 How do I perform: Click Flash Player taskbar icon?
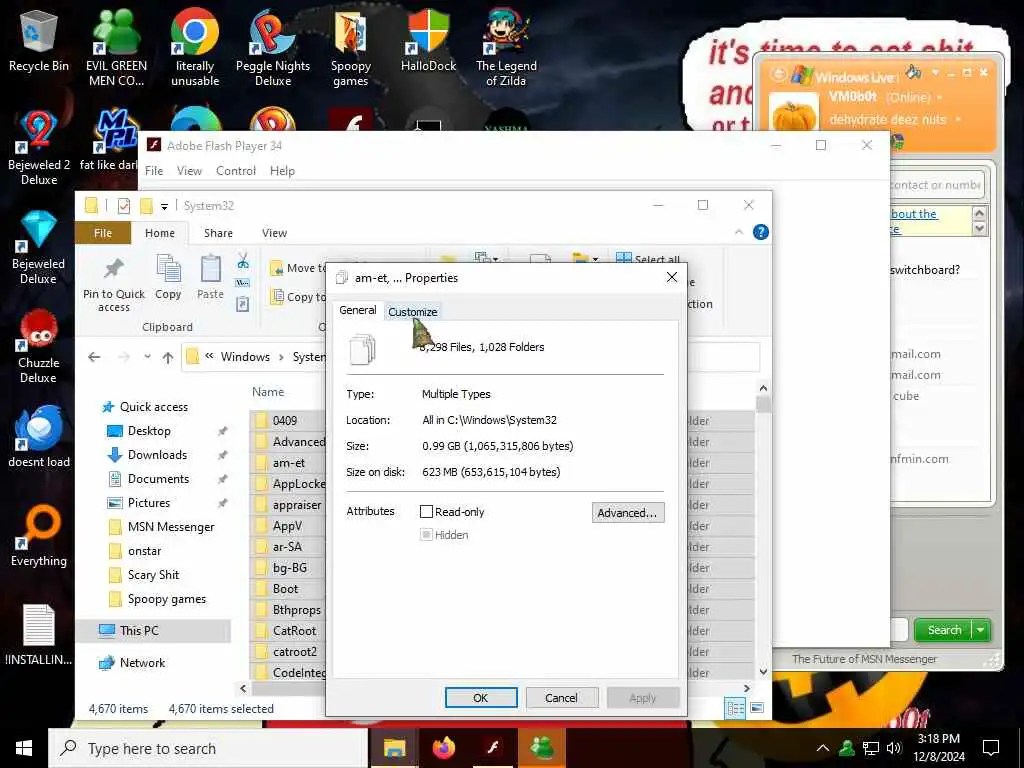point(493,748)
